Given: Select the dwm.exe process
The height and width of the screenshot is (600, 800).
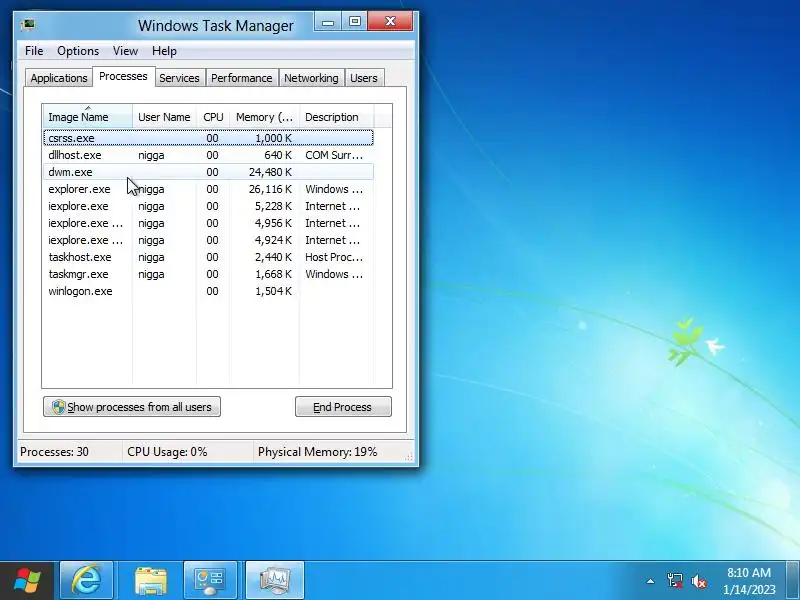Looking at the screenshot, I should [x=209, y=172].
